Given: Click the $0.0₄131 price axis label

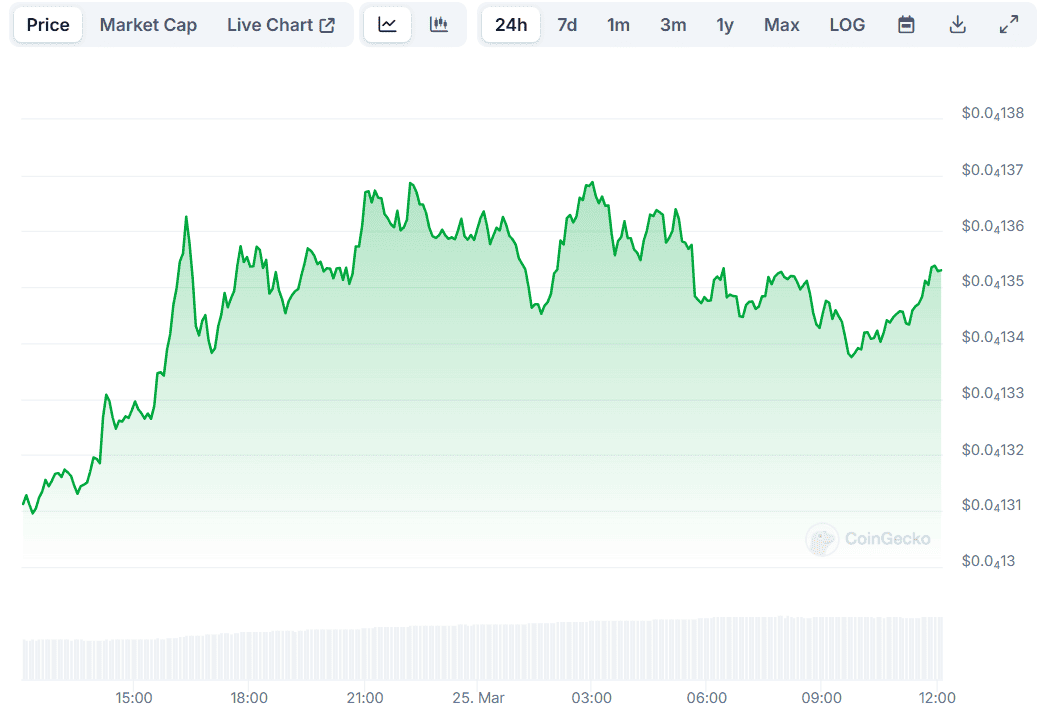Looking at the screenshot, I should coord(992,505).
